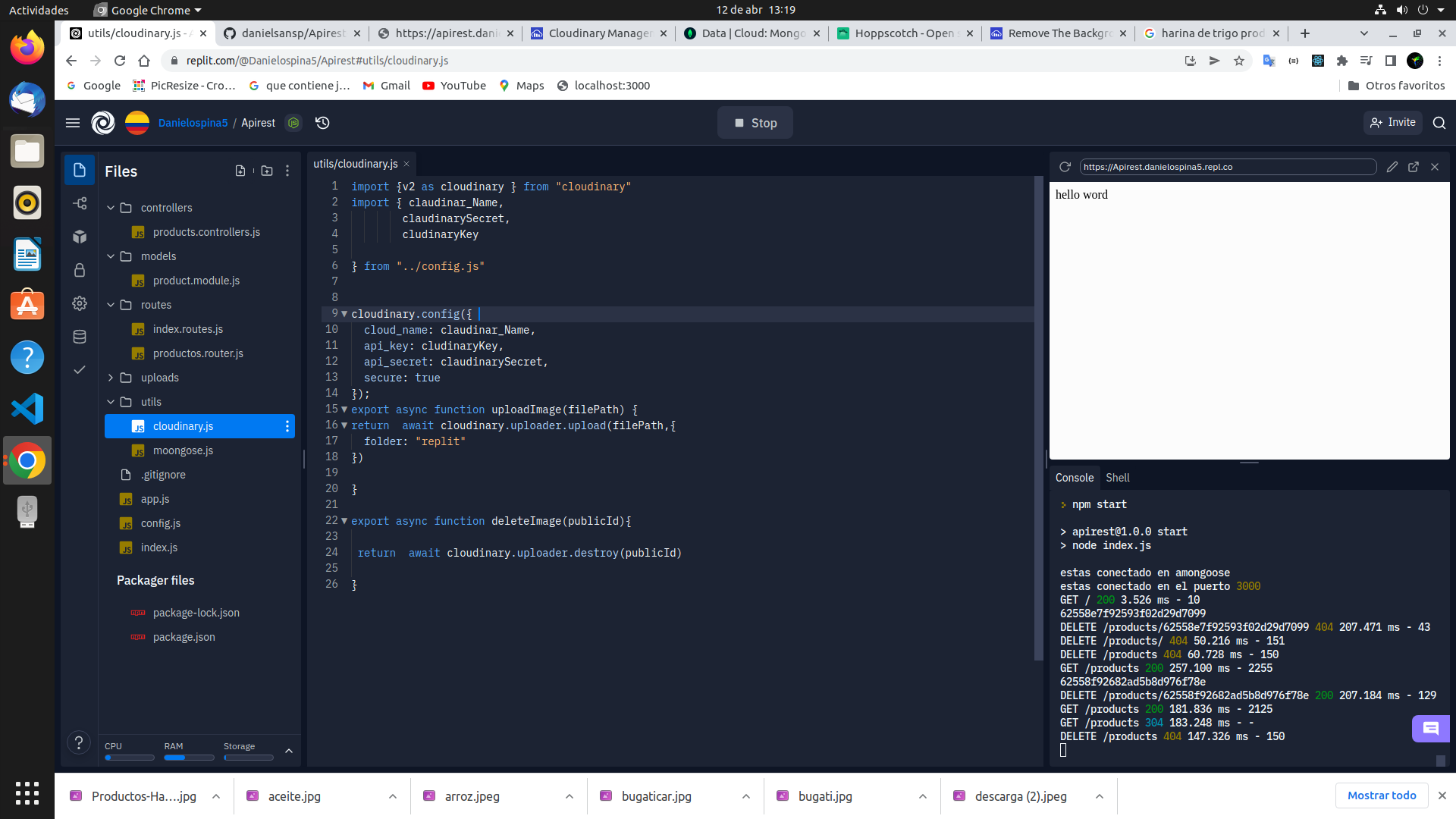
Task: Switch to the Shell tab
Action: coord(1117,478)
